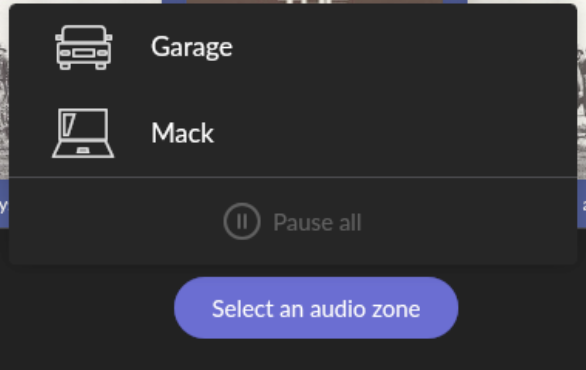Screen dimensions: 586x370
Task: Select the Garage audio zone label
Action: [192, 47]
